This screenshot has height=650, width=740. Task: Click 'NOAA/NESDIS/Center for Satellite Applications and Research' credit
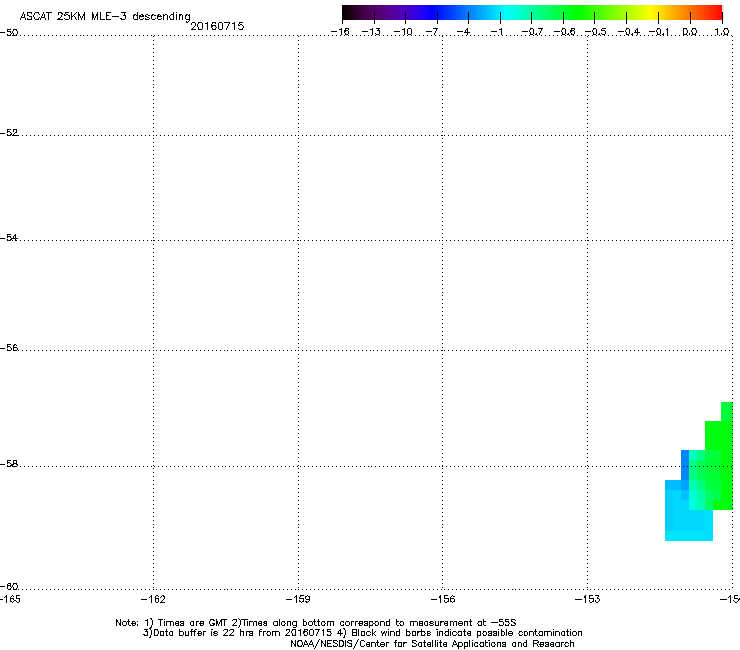(x=432, y=644)
